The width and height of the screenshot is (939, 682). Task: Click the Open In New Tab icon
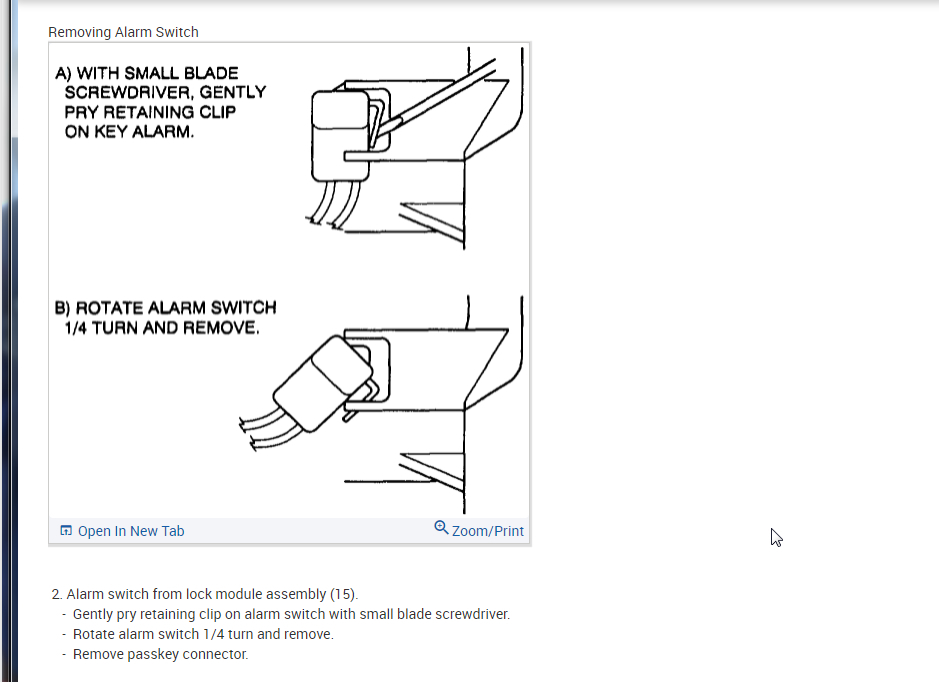coord(66,531)
